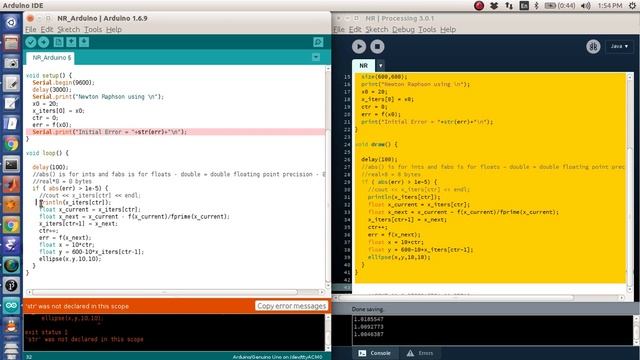Click the Arduino Save sketch icon
Image resolution: width=640 pixels, height=360 pixels.
tap(84, 42)
